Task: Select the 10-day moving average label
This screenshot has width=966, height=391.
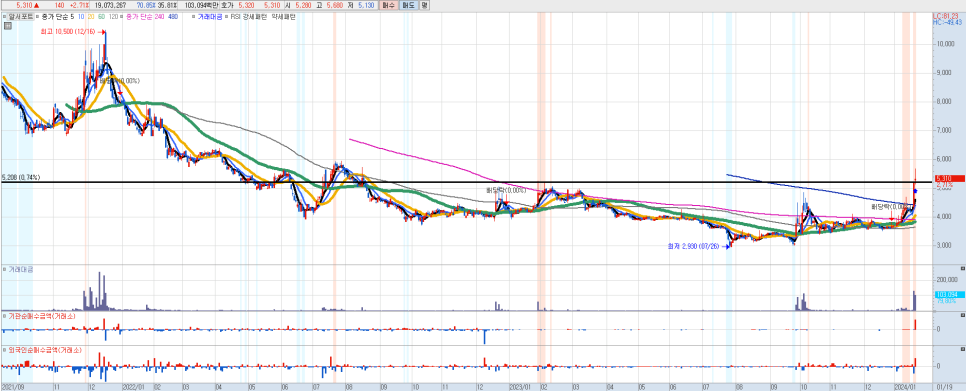Action: (81, 17)
